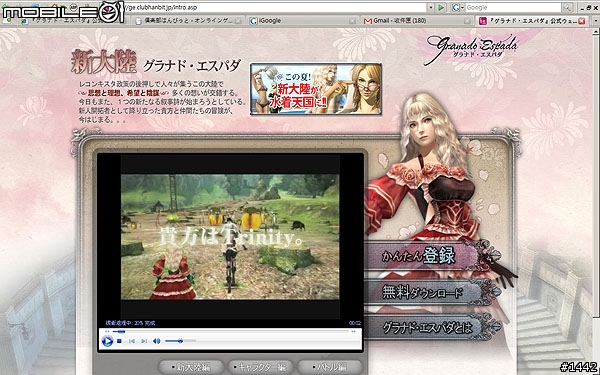
Task: Click the Granado Espada script logo
Action: (x=471, y=49)
